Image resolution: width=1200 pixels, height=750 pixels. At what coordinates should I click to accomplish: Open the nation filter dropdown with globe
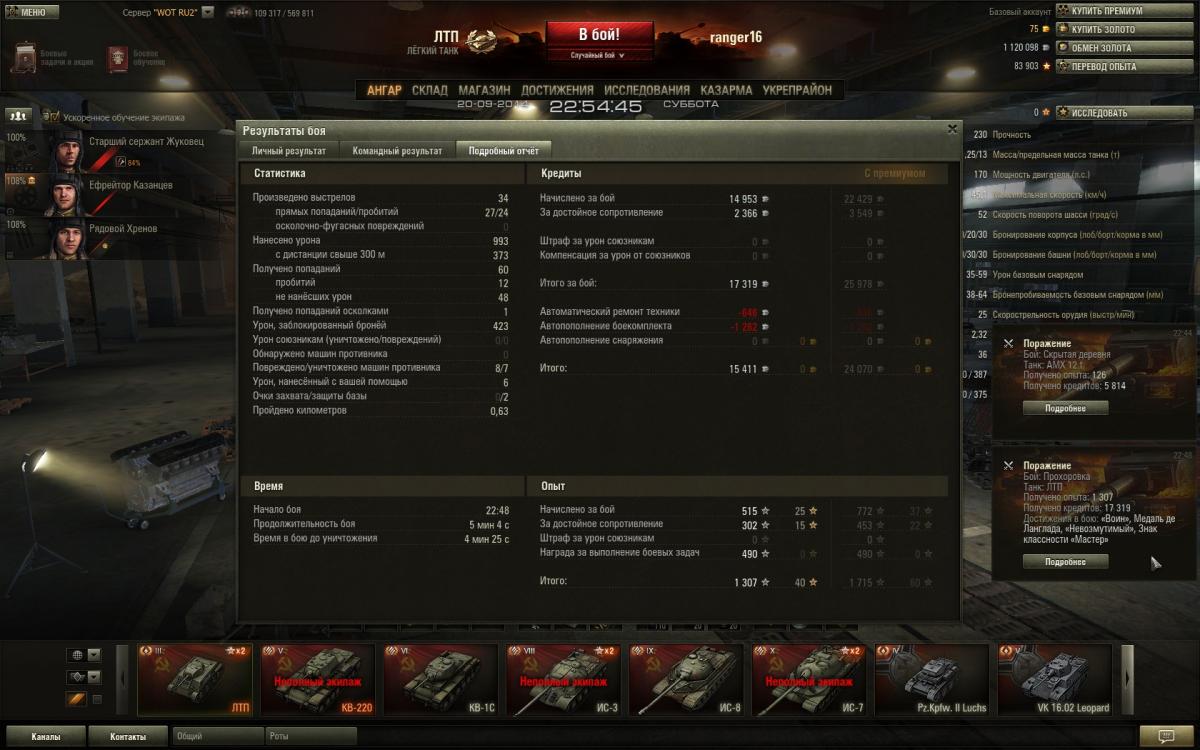click(x=85, y=655)
